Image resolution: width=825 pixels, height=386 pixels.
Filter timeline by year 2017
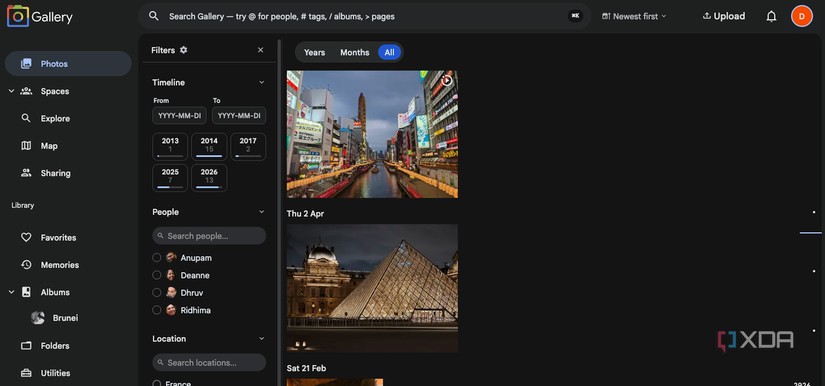(248, 147)
